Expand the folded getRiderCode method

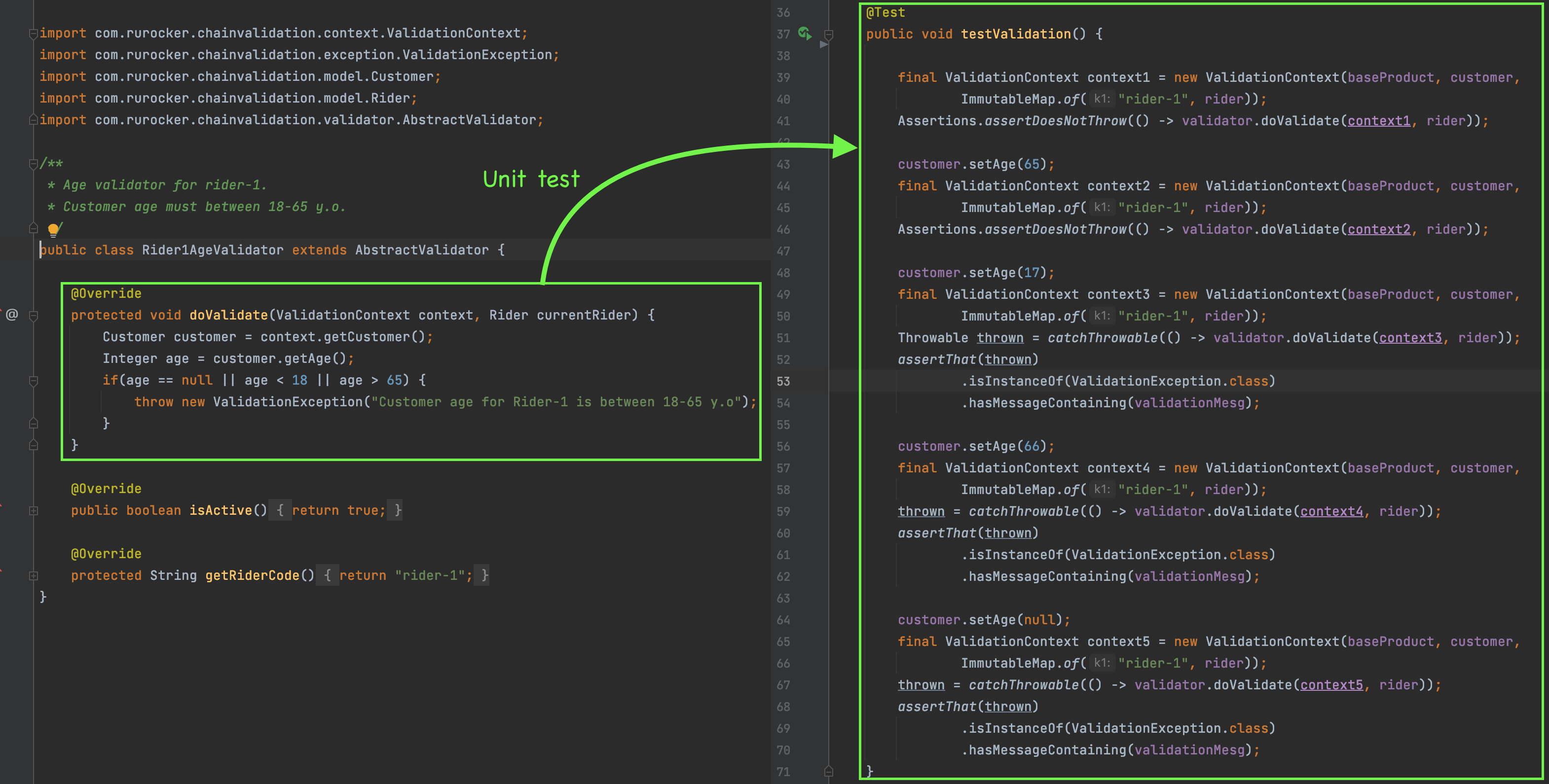pos(34,575)
